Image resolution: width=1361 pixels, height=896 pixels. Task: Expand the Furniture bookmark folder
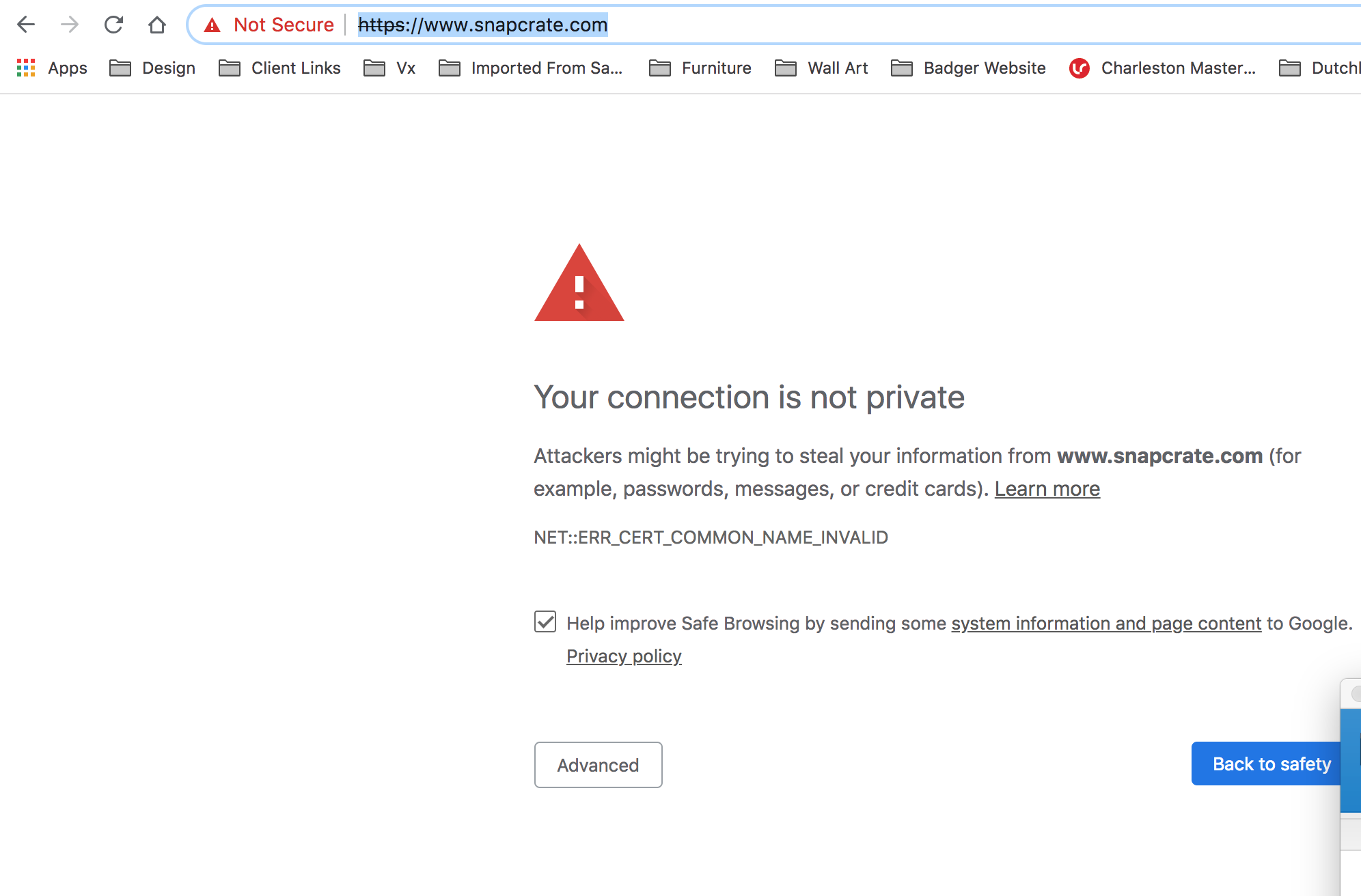click(700, 68)
